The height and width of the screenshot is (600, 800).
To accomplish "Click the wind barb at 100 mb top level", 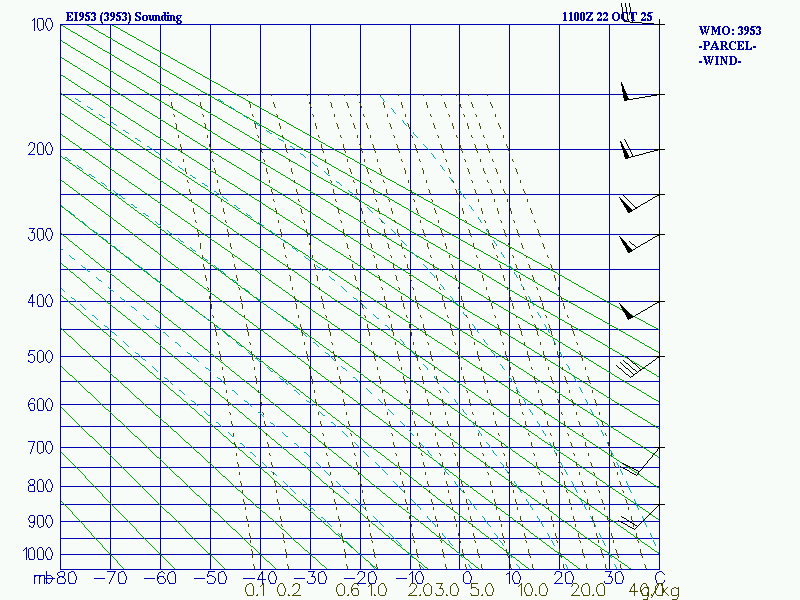I will 641,14.
